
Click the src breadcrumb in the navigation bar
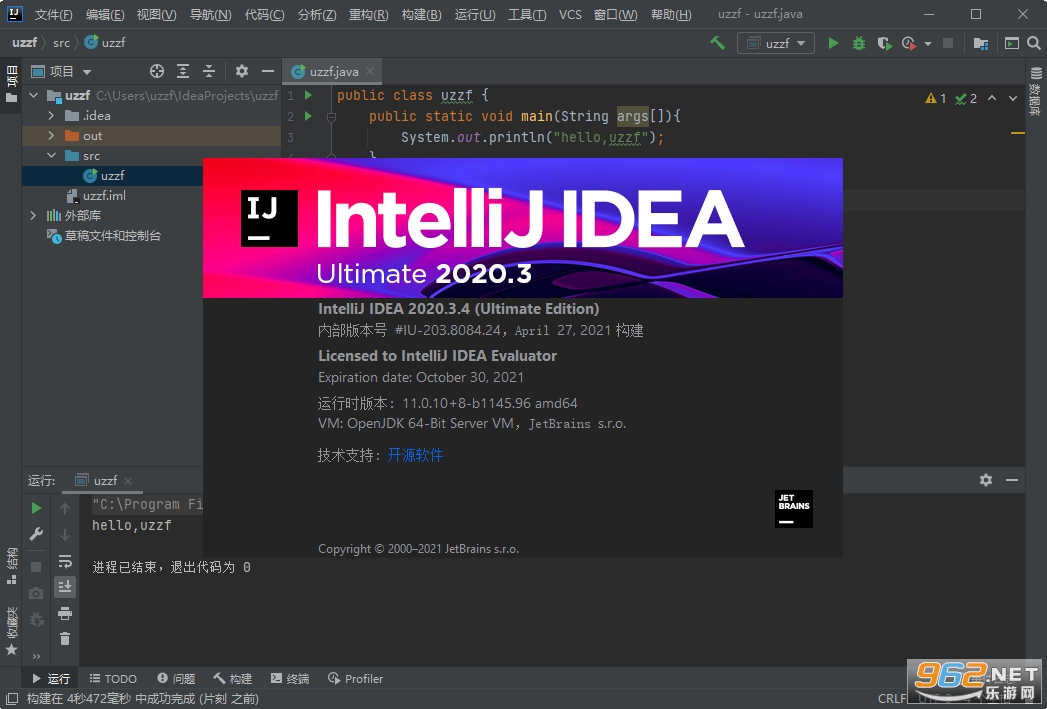tap(61, 43)
